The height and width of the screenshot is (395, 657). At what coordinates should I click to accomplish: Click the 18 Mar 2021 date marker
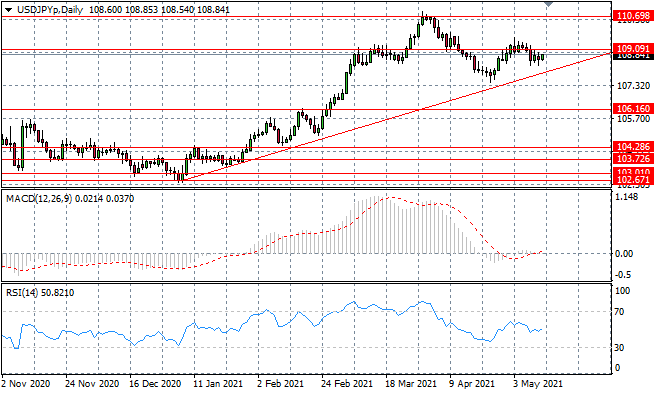coord(411,384)
